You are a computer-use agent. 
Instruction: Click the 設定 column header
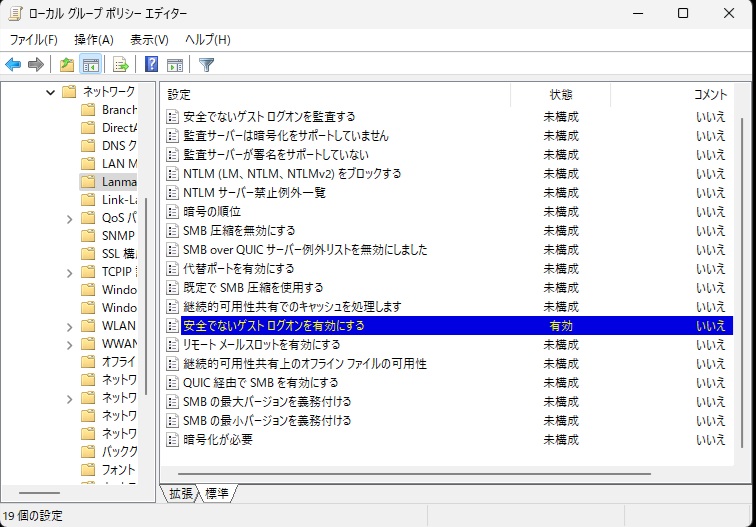335,94
